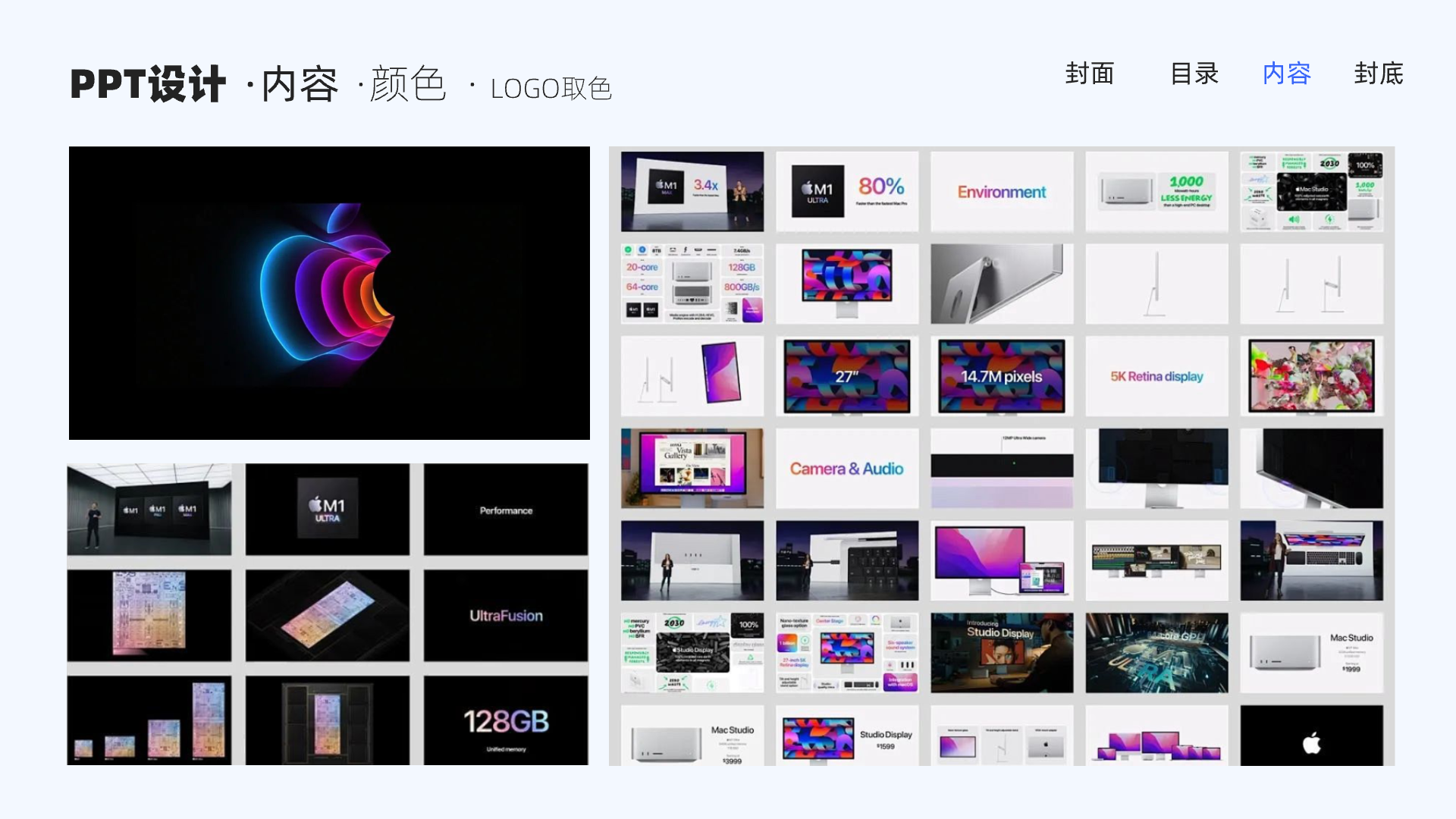Select the angled iridescent chip thumbnail
Screen dimensions: 1456x819
coord(328,616)
